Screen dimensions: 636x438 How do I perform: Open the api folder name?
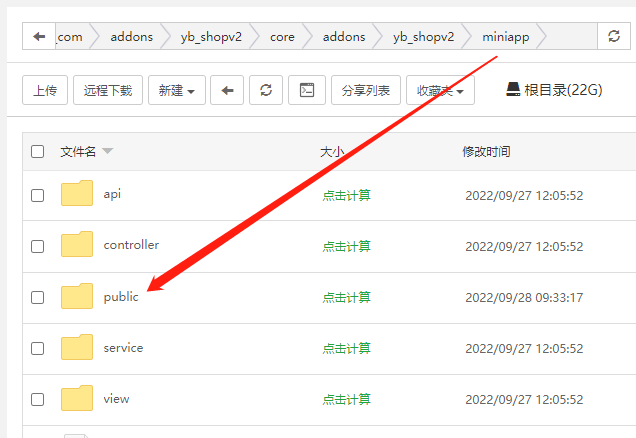point(112,194)
